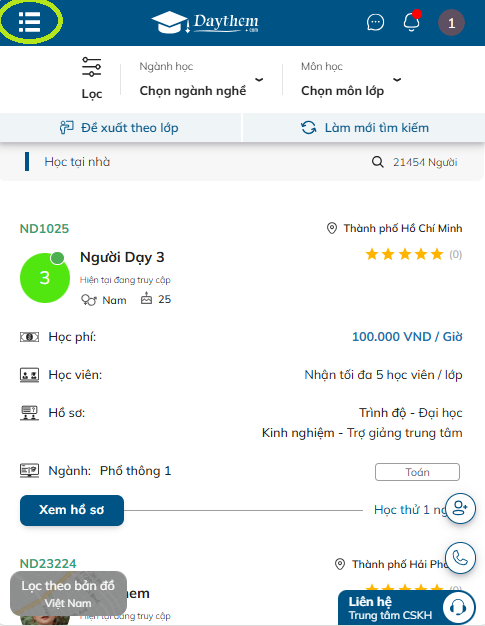Viewport: 485px width, 626px height.
Task: Click the search magnifier beside 21454 Người
Action: pos(378,162)
